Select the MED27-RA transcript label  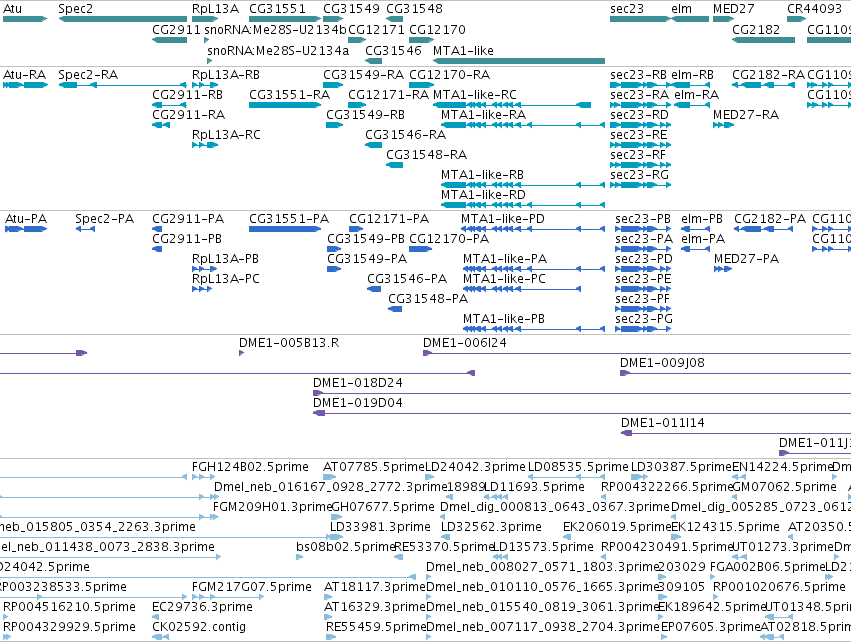click(x=746, y=115)
